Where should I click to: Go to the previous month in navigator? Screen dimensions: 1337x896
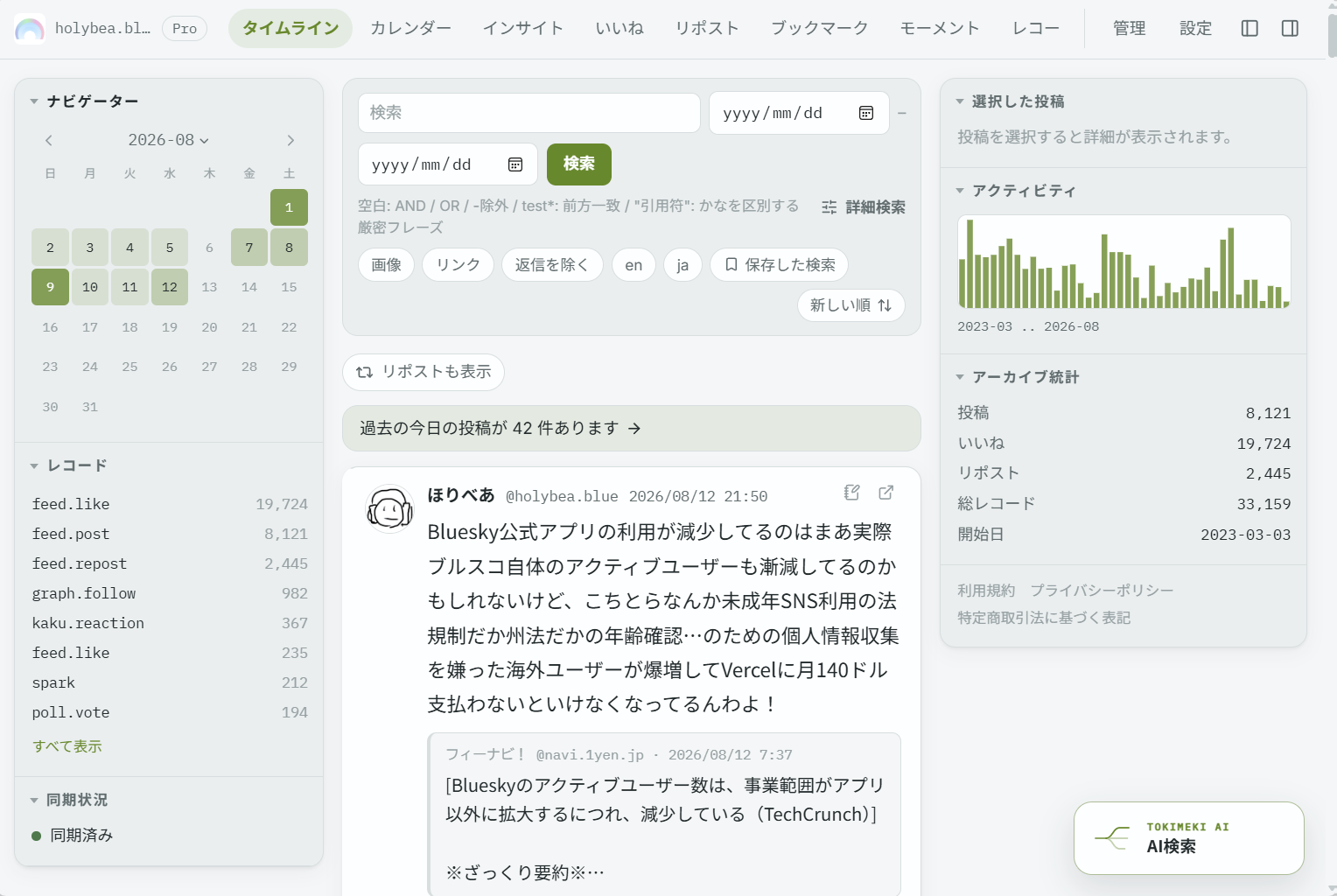click(x=49, y=140)
